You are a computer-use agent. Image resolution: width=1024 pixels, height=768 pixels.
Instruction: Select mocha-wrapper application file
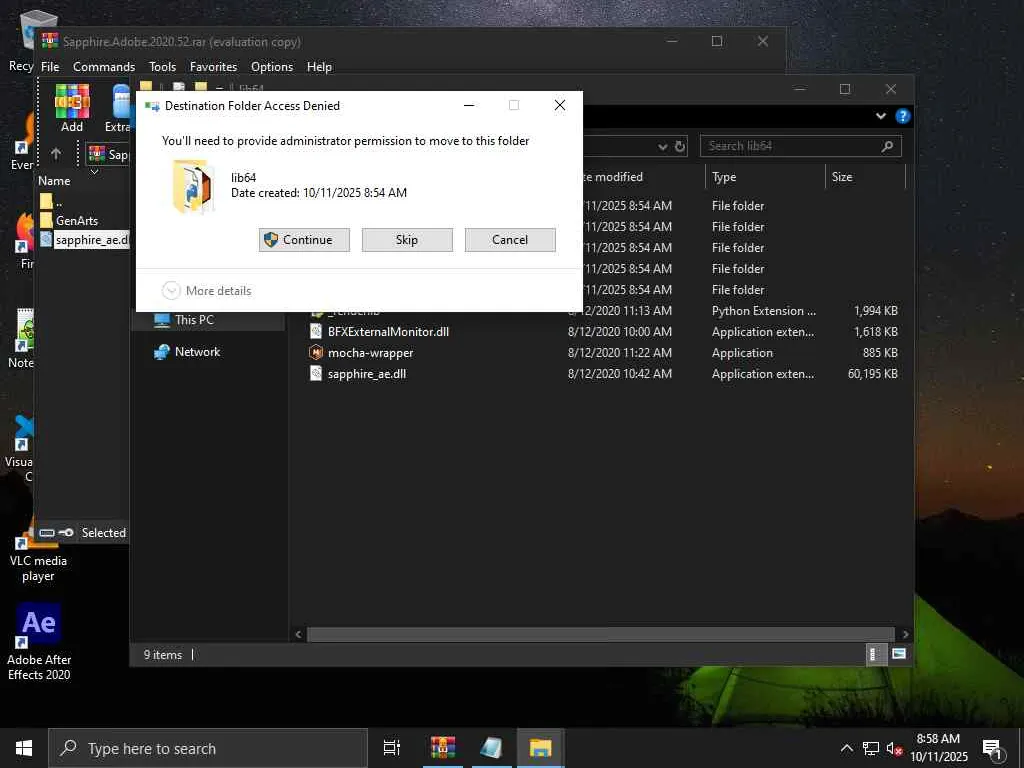point(370,353)
